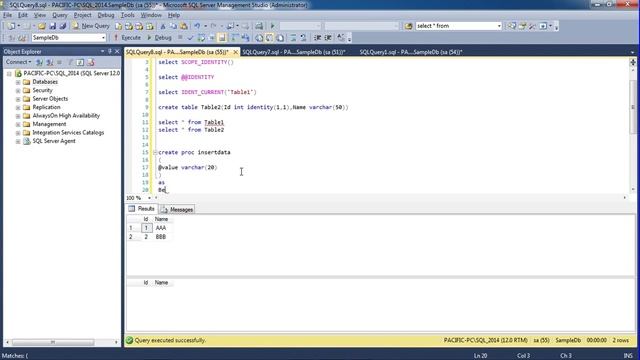Image resolution: width=640 pixels, height=360 pixels.
Task: Click the Find in Files icon left of search box
Action: click(x=409, y=26)
